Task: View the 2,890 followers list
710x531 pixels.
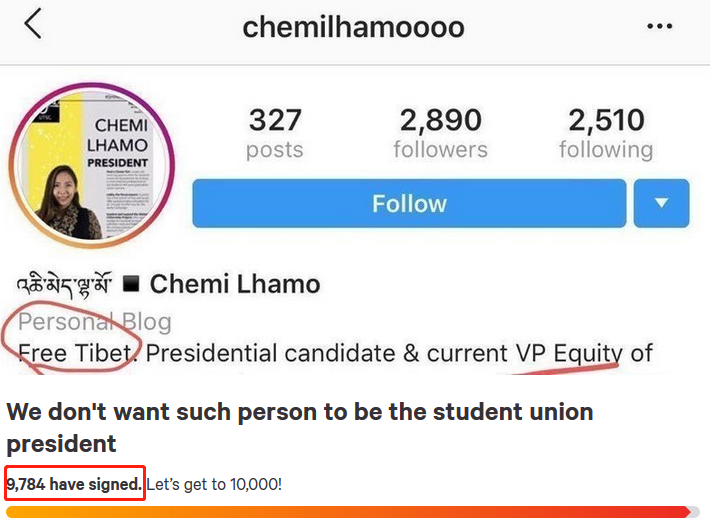Action: (440, 134)
